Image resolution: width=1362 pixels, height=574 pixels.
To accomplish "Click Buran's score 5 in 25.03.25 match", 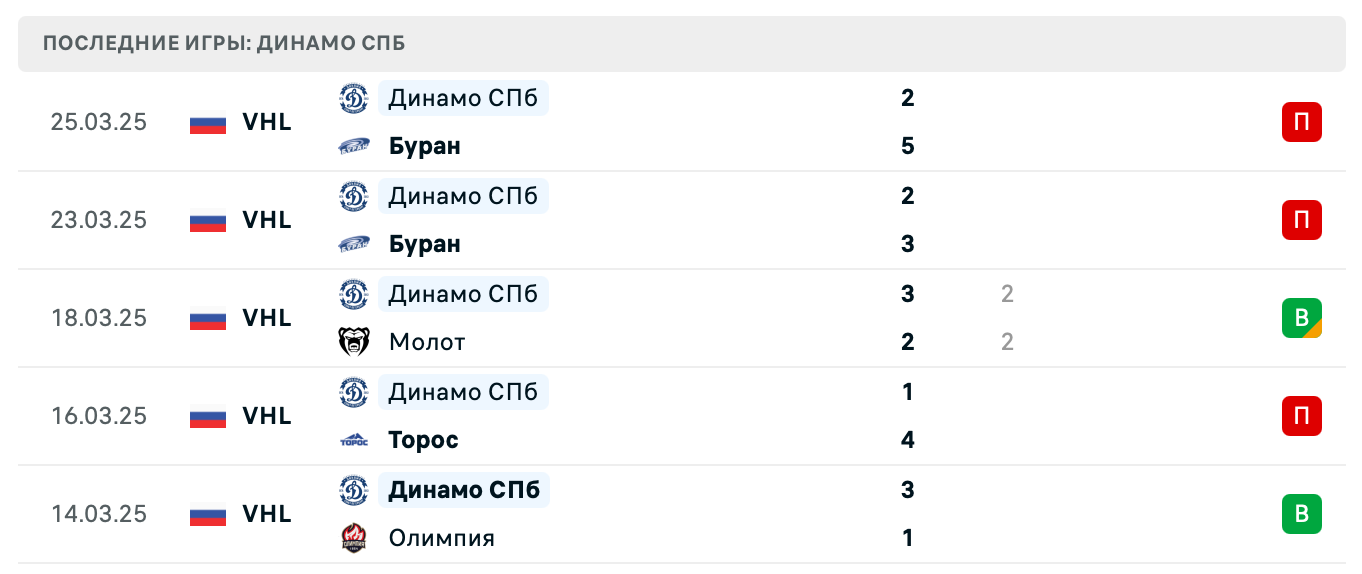I will (907, 147).
